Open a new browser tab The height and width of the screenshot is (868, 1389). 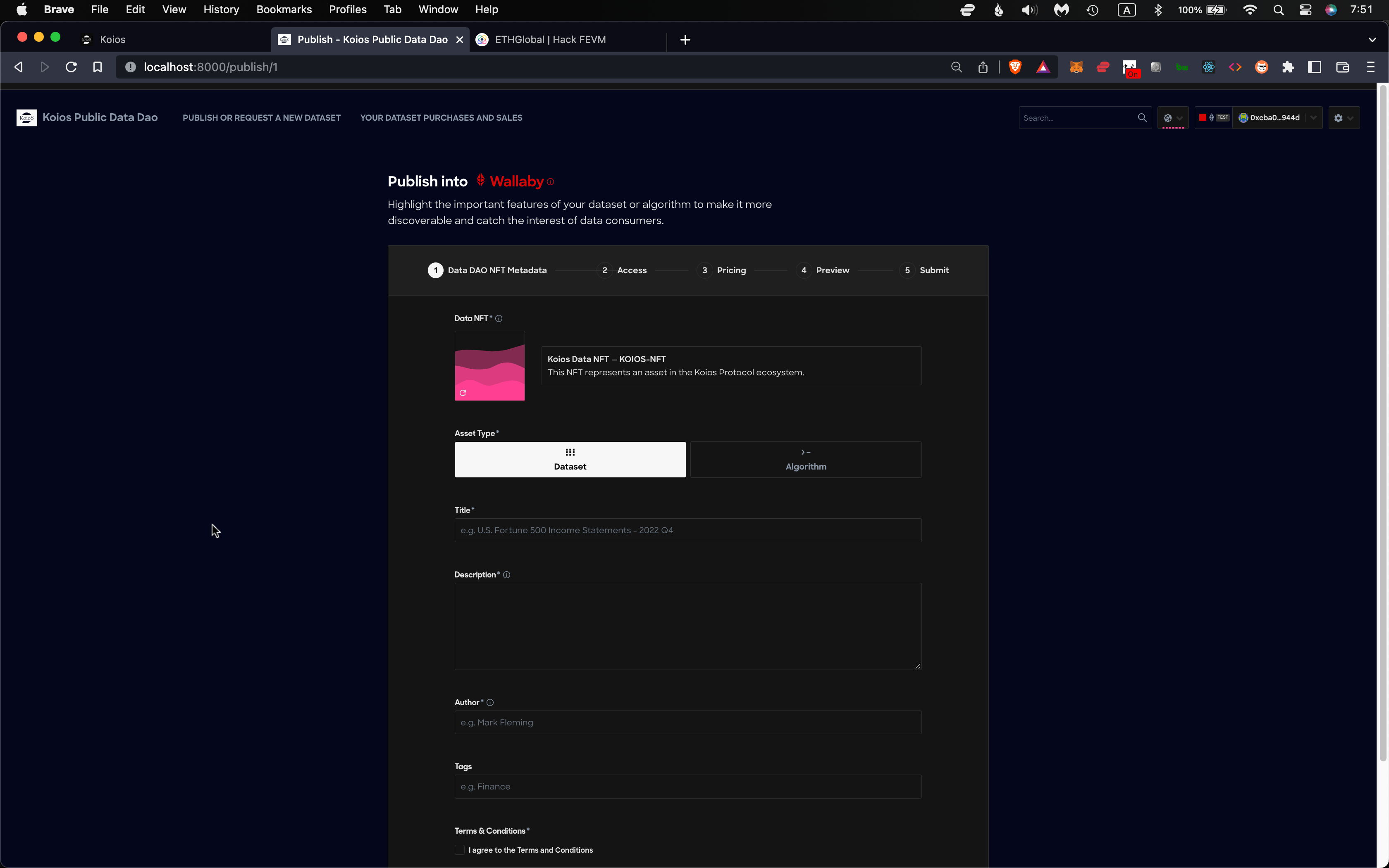[x=685, y=40]
